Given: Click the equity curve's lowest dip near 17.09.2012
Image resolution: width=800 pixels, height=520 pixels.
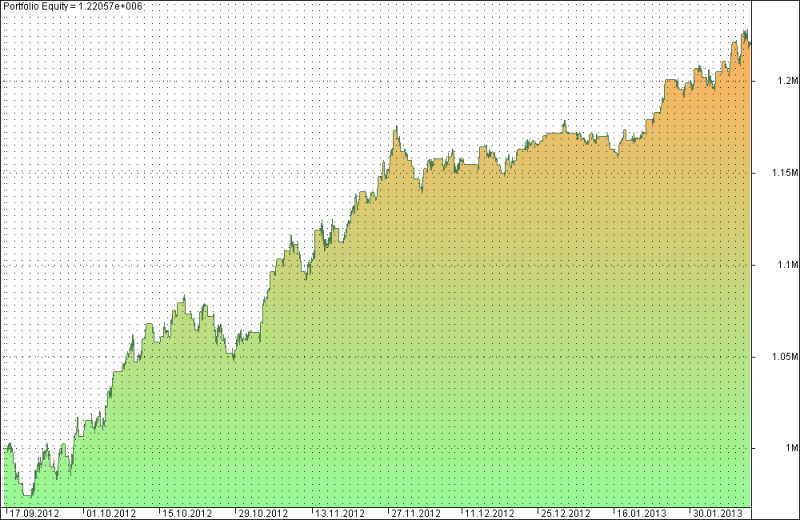Looking at the screenshot, I should pos(28,494).
